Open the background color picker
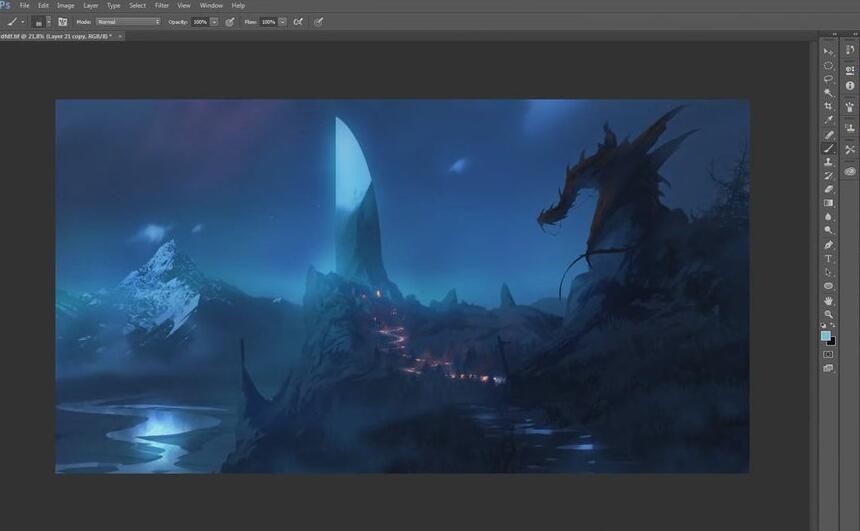 (832, 342)
